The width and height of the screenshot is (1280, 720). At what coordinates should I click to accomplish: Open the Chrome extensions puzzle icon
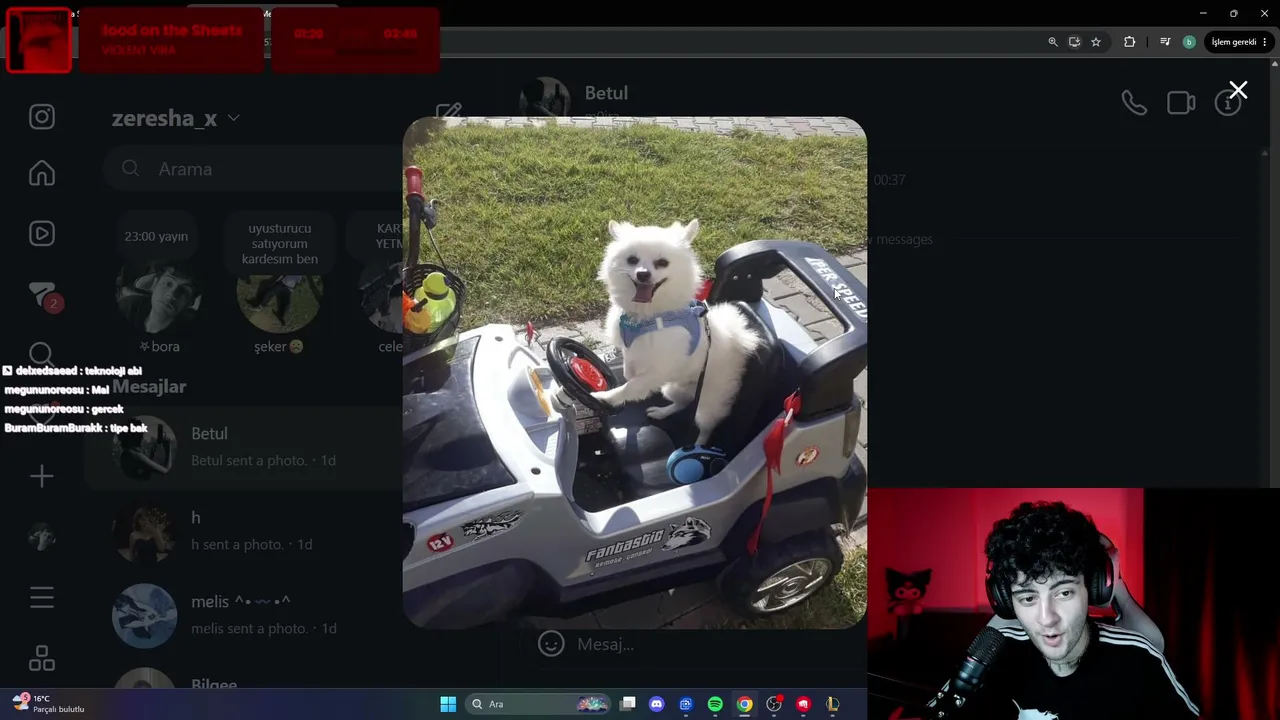tap(1130, 42)
